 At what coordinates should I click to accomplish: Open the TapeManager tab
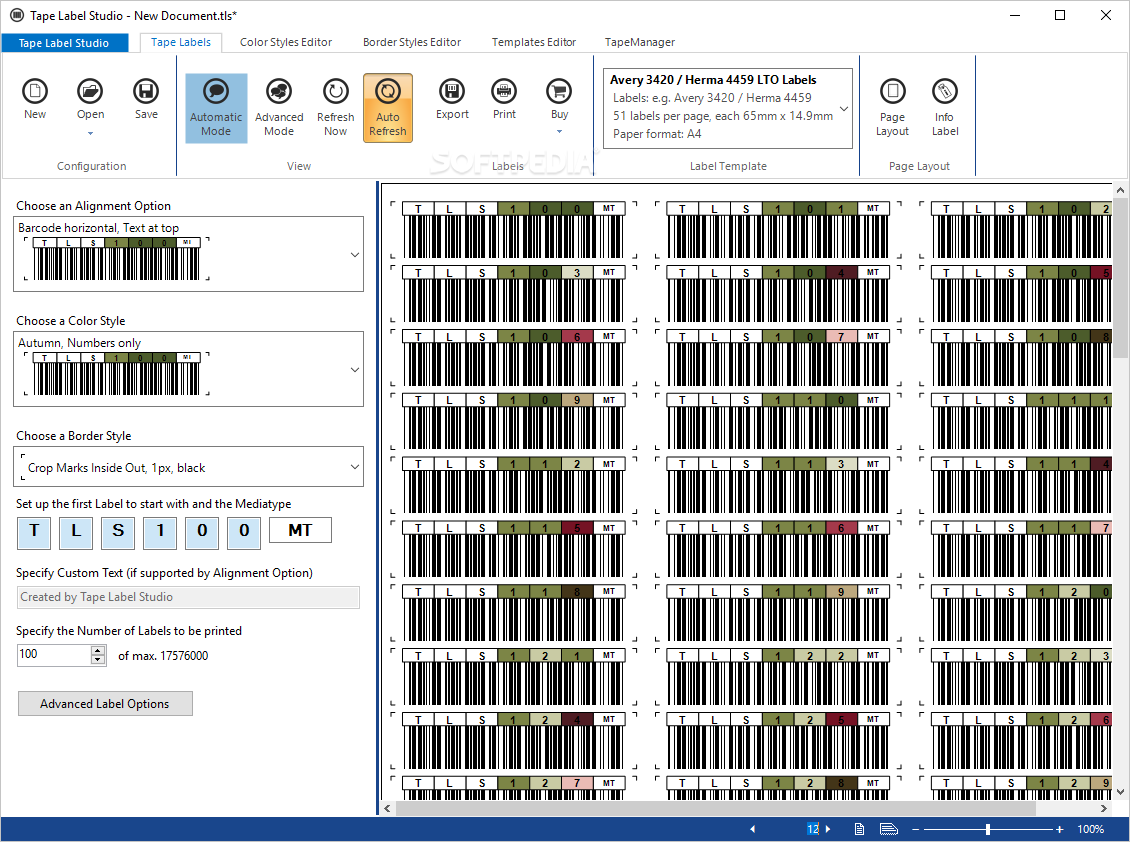pyautogui.click(x=640, y=43)
